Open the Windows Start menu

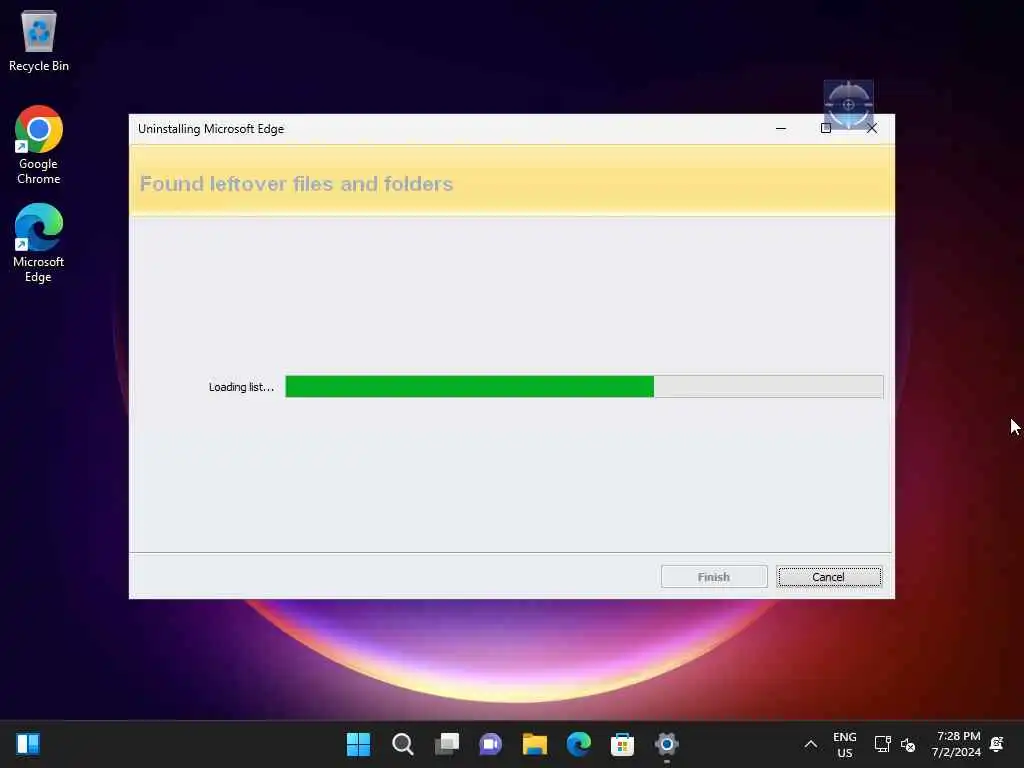tap(358, 744)
